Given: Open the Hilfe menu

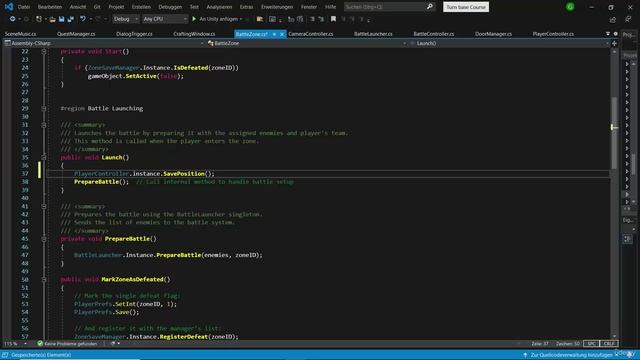Looking at the screenshot, I should click(331, 7).
